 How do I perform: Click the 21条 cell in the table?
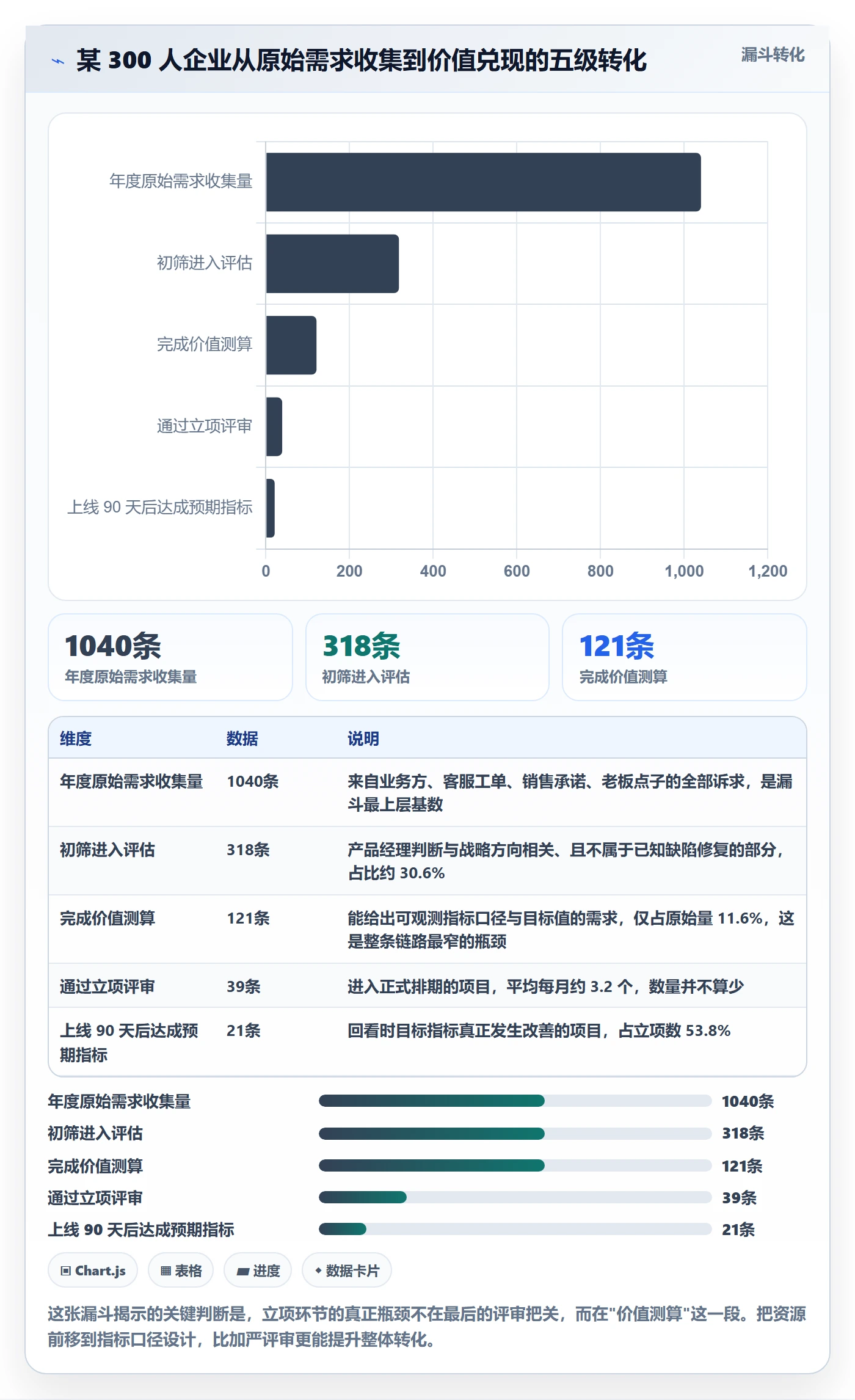coord(244,1030)
